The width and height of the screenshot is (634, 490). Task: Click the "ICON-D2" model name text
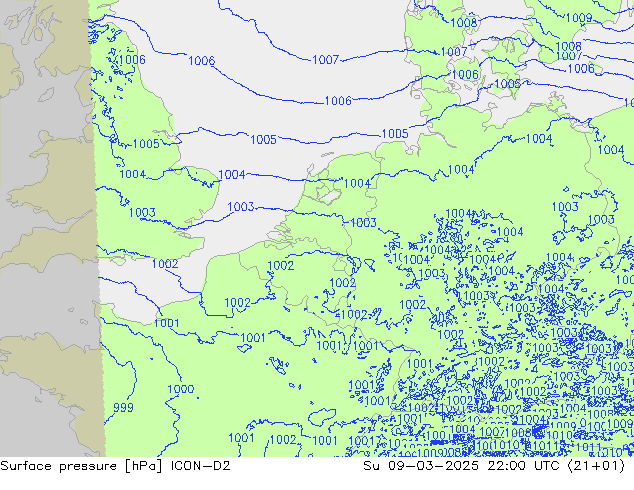(x=201, y=466)
